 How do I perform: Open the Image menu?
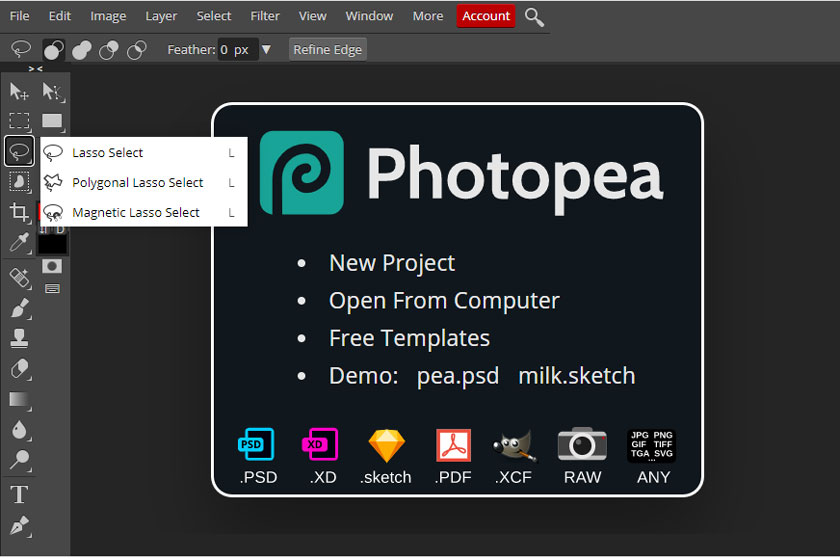(108, 16)
